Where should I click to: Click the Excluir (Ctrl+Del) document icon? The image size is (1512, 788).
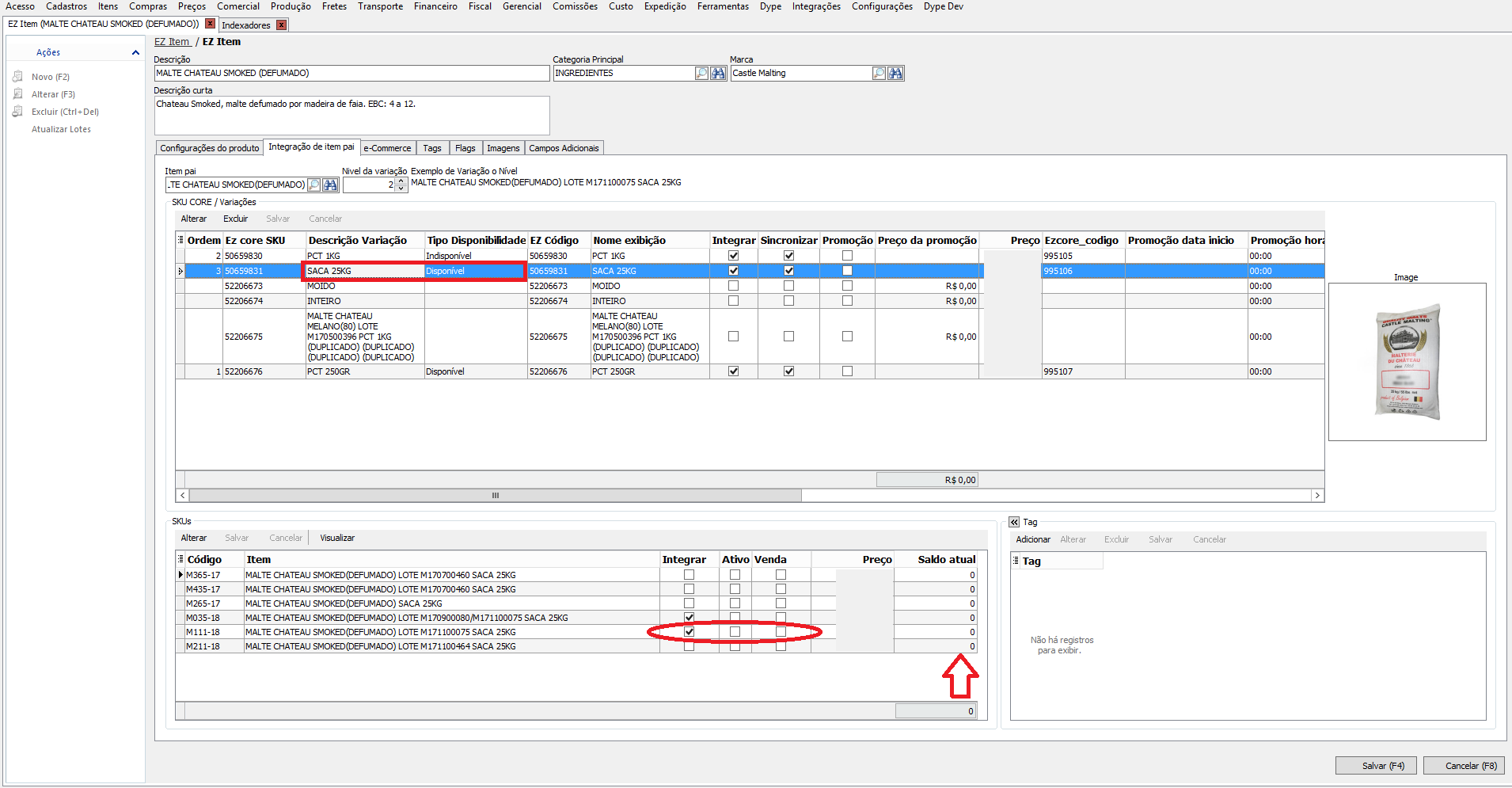click(x=17, y=112)
